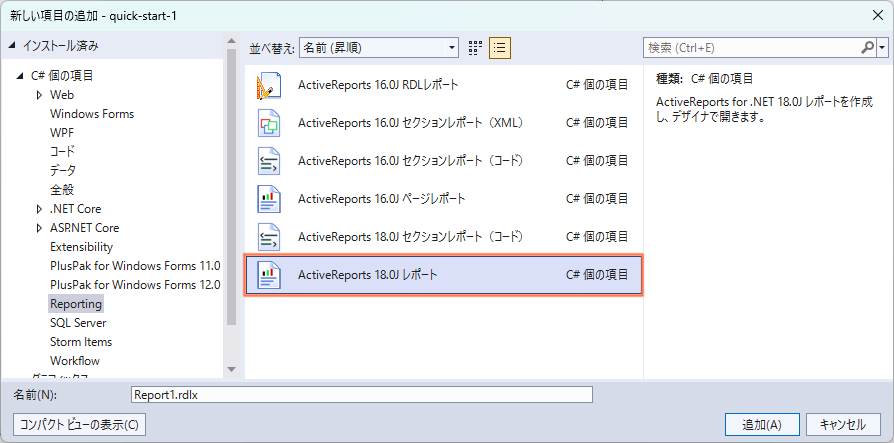Close the 新しい項目の追加 dialog
Screen dimensions: 894x443
tap(878, 15)
